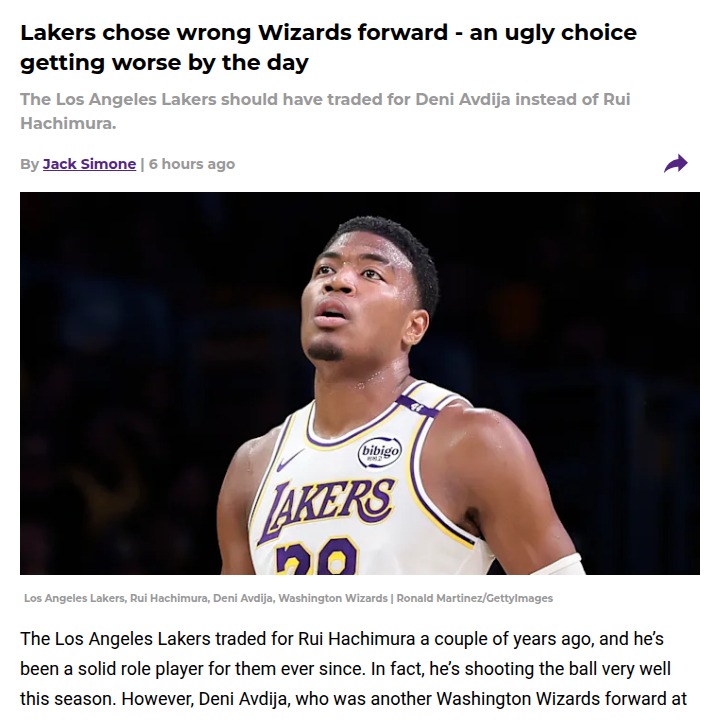Click 'Washington Wizards' in the image caption

[333, 598]
